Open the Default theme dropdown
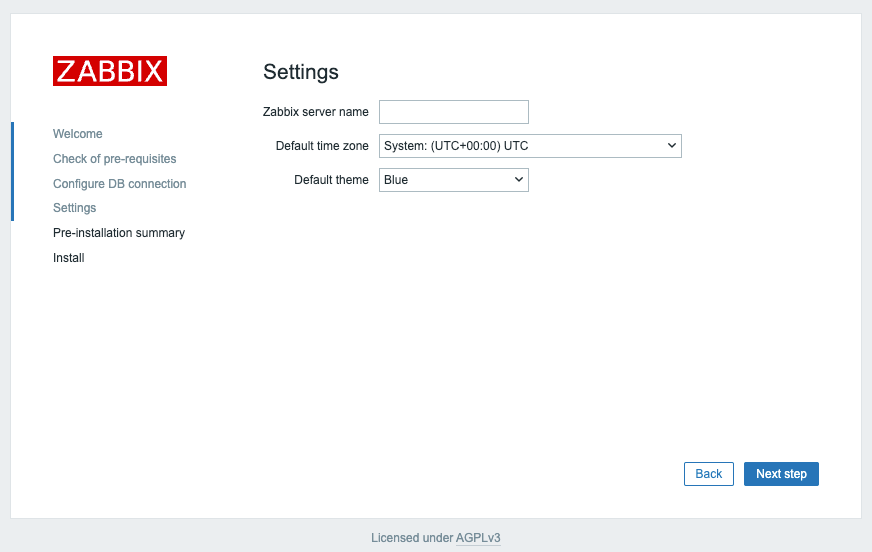 point(454,180)
